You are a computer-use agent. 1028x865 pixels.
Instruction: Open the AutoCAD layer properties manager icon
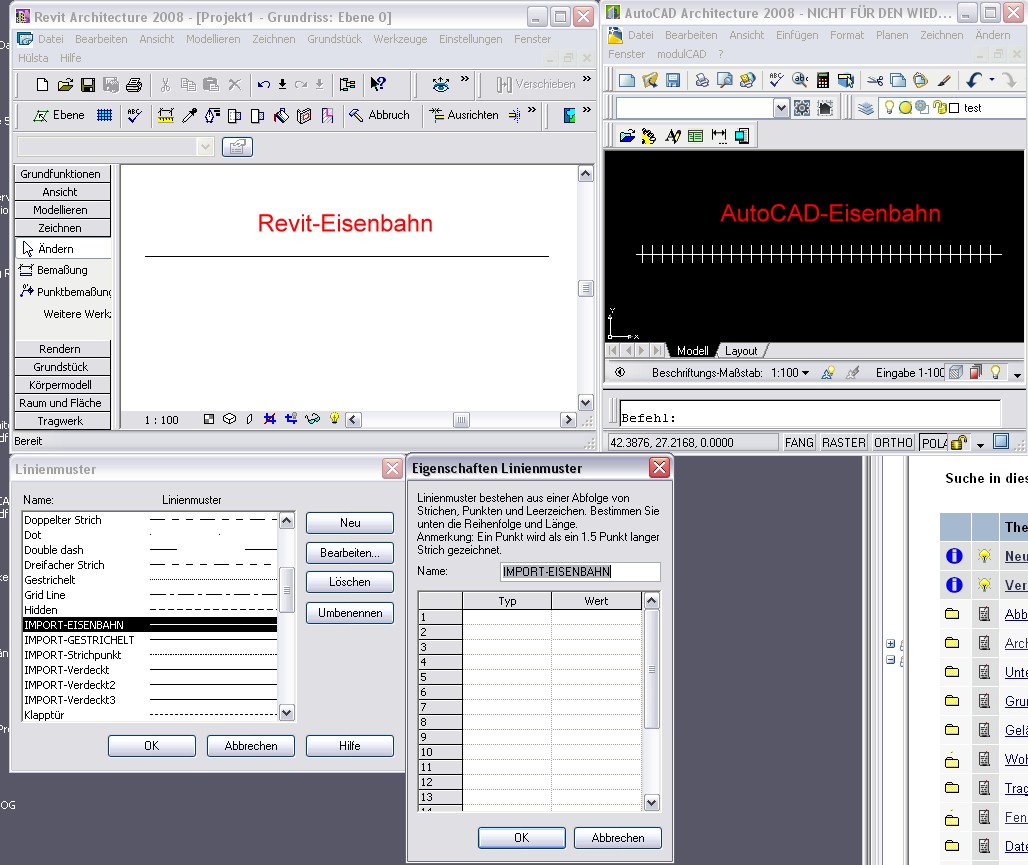pos(865,108)
